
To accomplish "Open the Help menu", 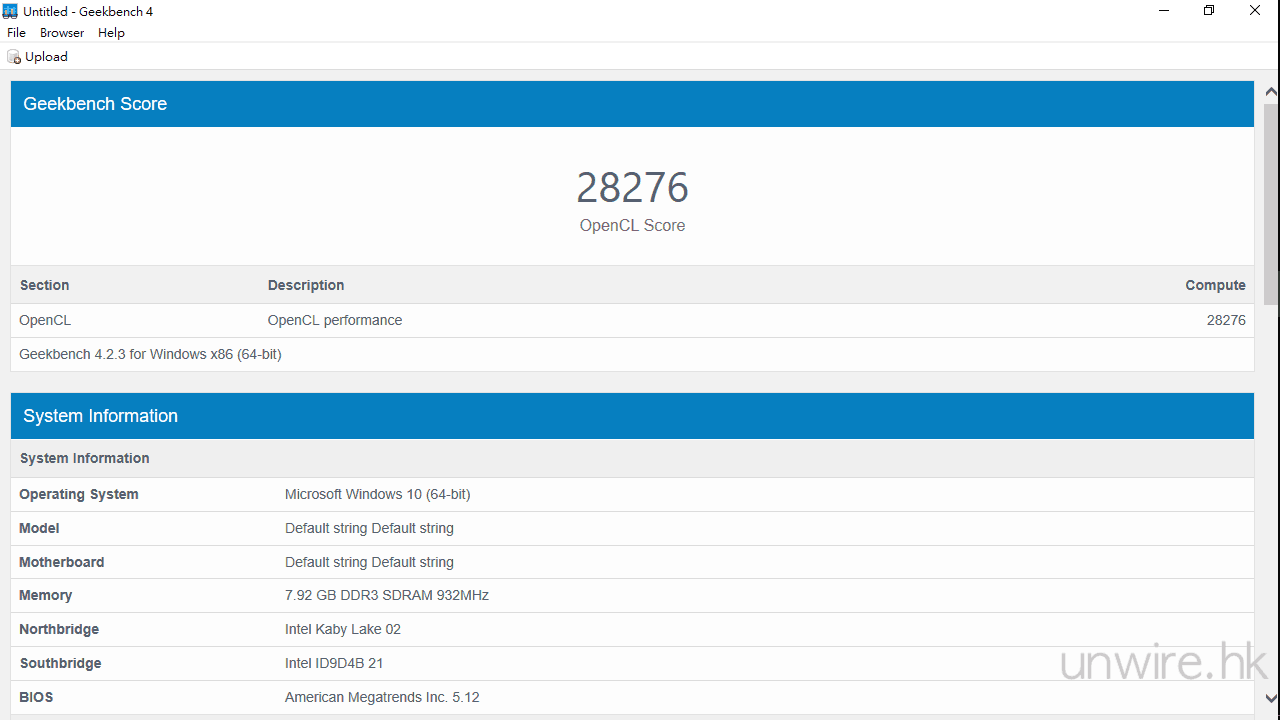I will click(111, 33).
